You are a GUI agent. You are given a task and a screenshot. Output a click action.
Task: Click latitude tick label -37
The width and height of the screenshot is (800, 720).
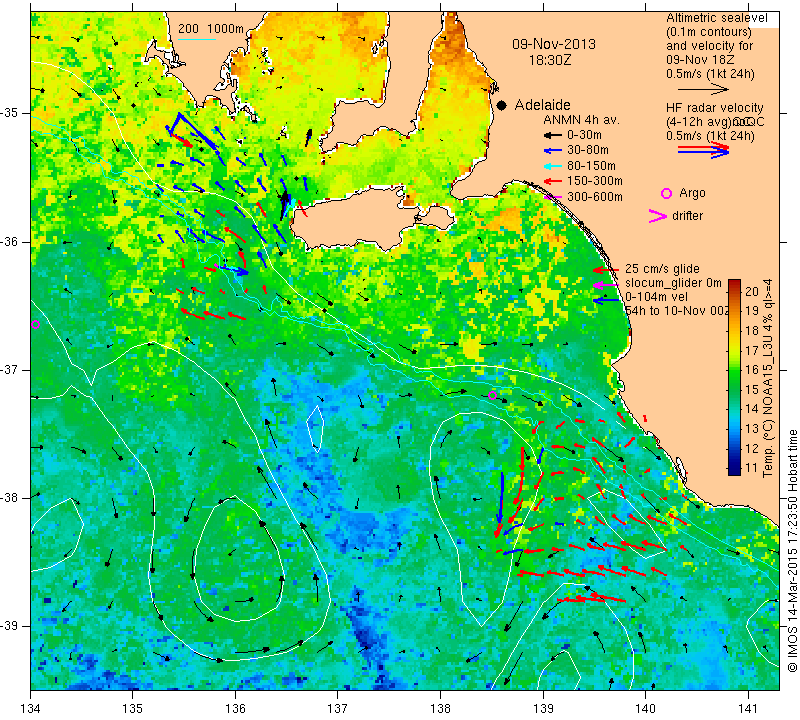coord(10,369)
